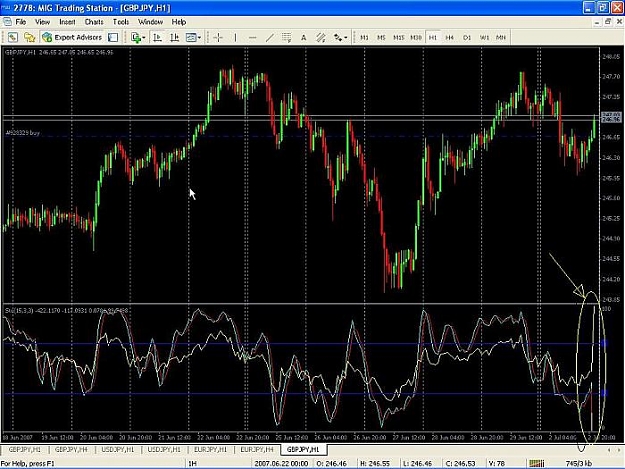Open the File menu
The image size is (625, 469).
point(20,22)
